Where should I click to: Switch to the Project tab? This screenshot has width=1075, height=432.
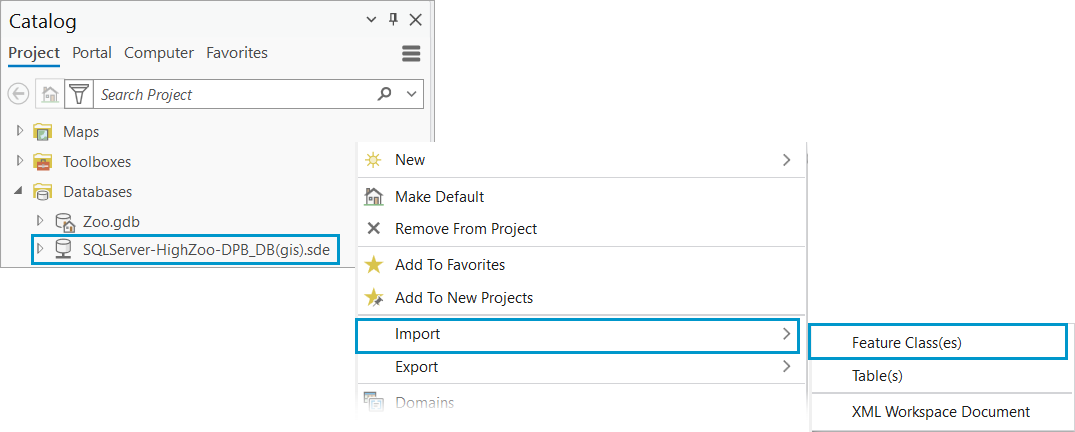pyautogui.click(x=34, y=53)
